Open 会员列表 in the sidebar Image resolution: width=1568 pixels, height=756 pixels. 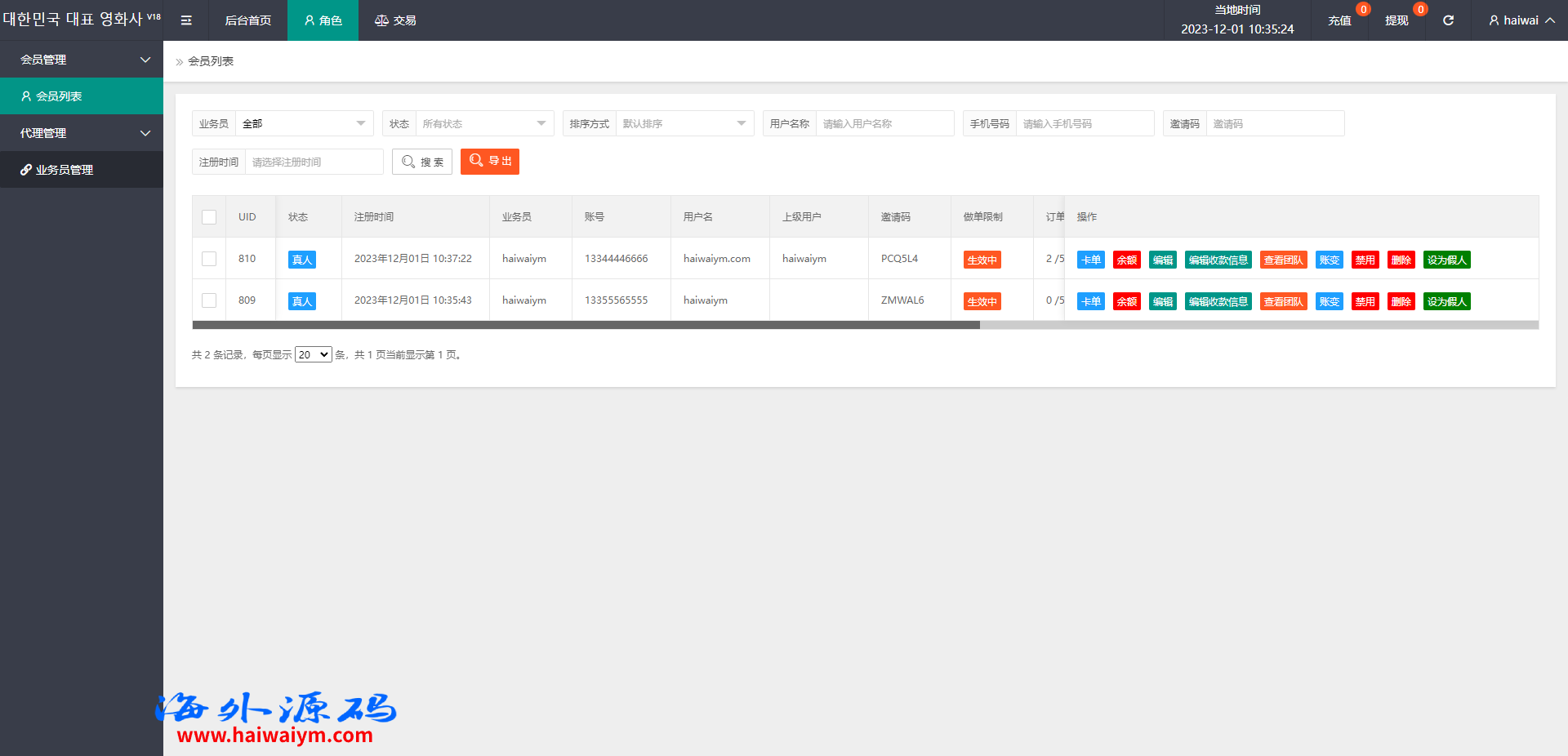pyautogui.click(x=59, y=96)
